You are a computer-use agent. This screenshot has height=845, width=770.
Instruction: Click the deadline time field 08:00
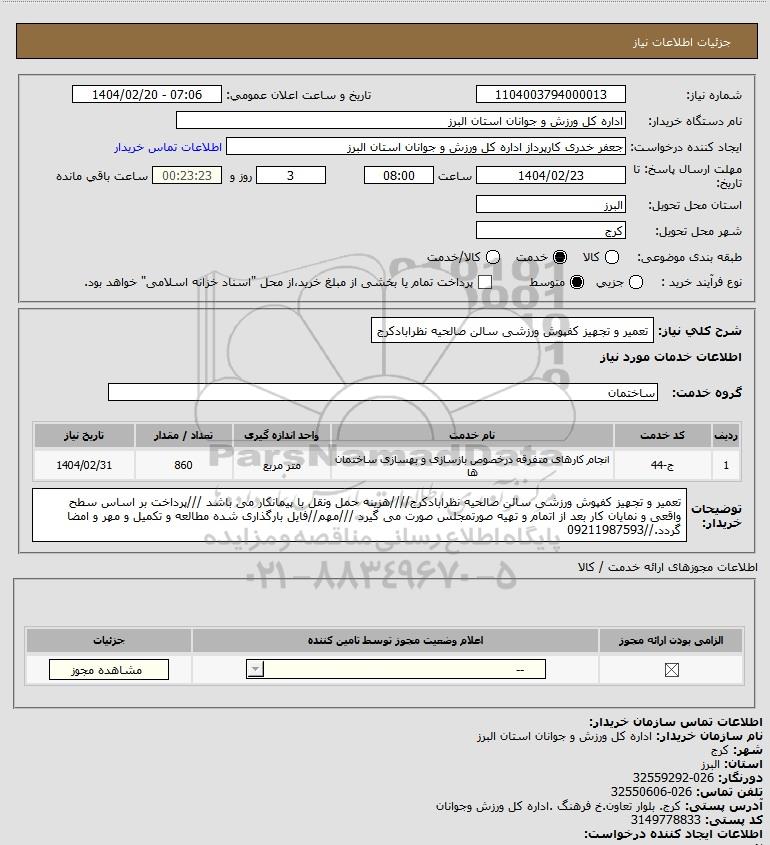point(399,175)
